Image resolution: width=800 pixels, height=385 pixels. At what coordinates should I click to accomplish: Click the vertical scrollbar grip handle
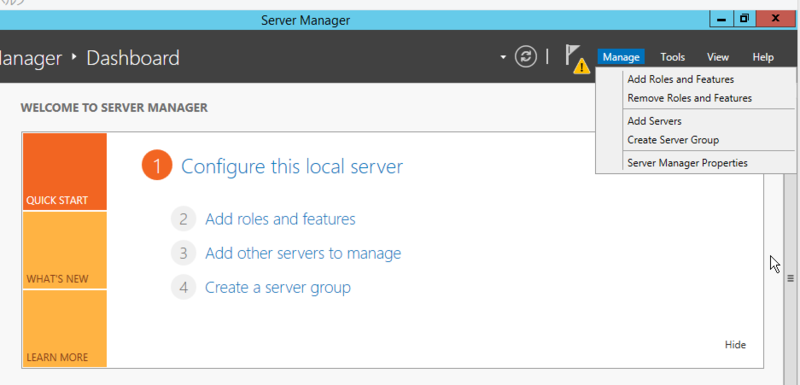click(x=790, y=278)
